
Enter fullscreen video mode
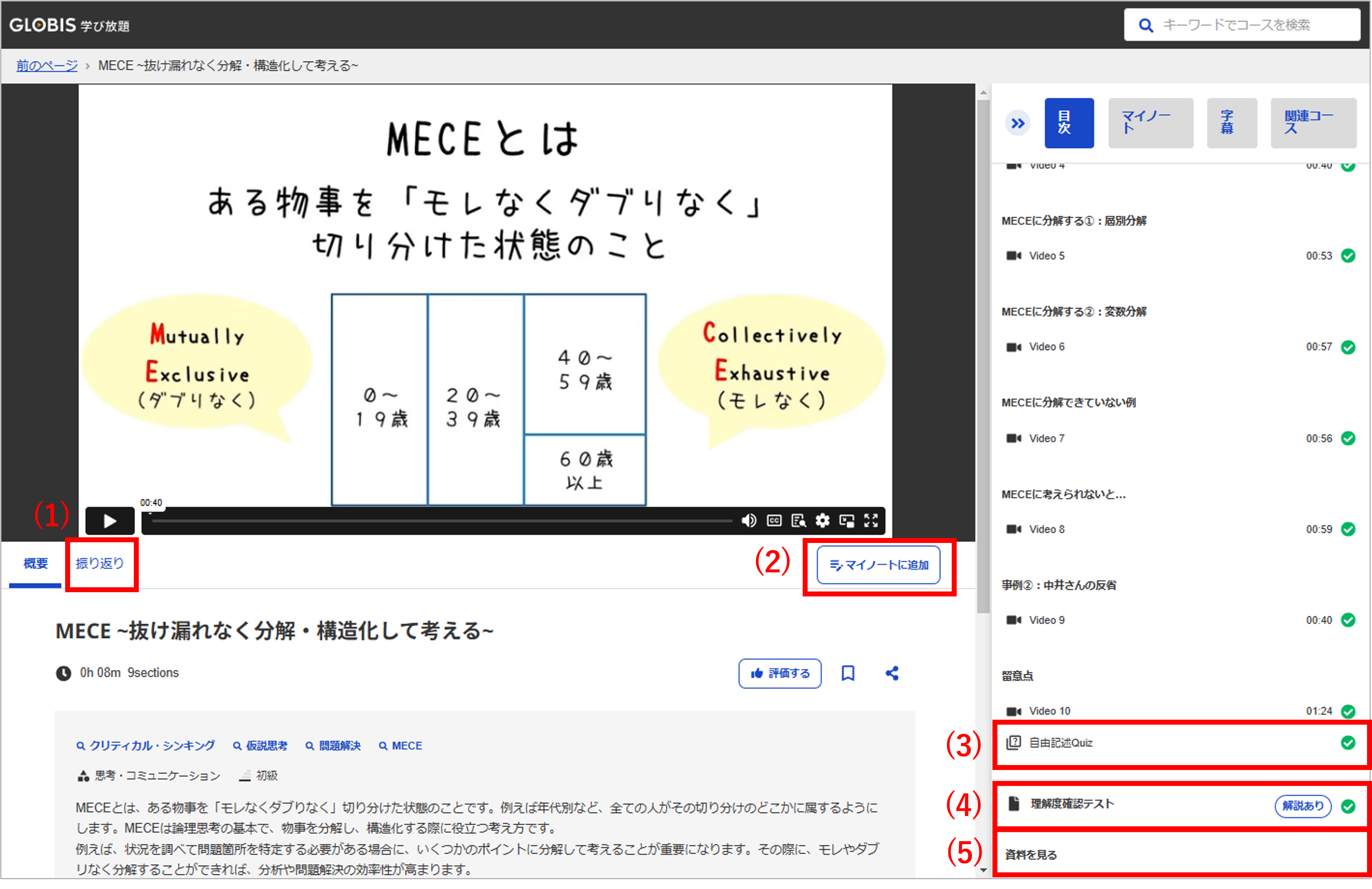tap(871, 521)
